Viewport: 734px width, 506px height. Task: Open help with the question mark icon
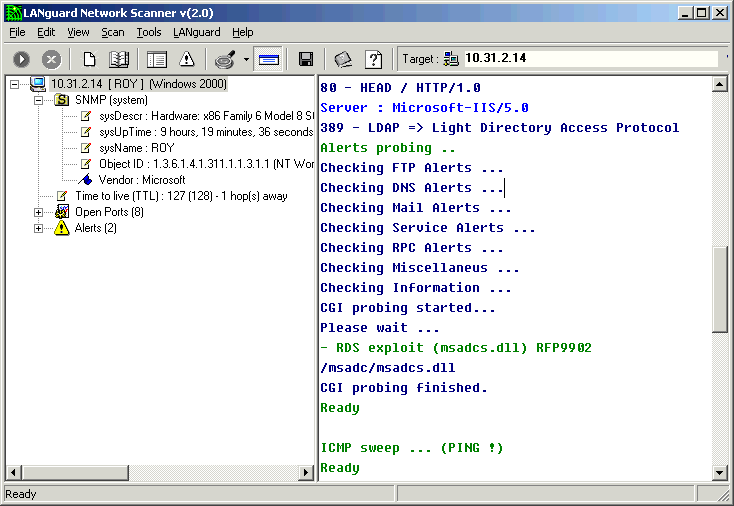(374, 59)
